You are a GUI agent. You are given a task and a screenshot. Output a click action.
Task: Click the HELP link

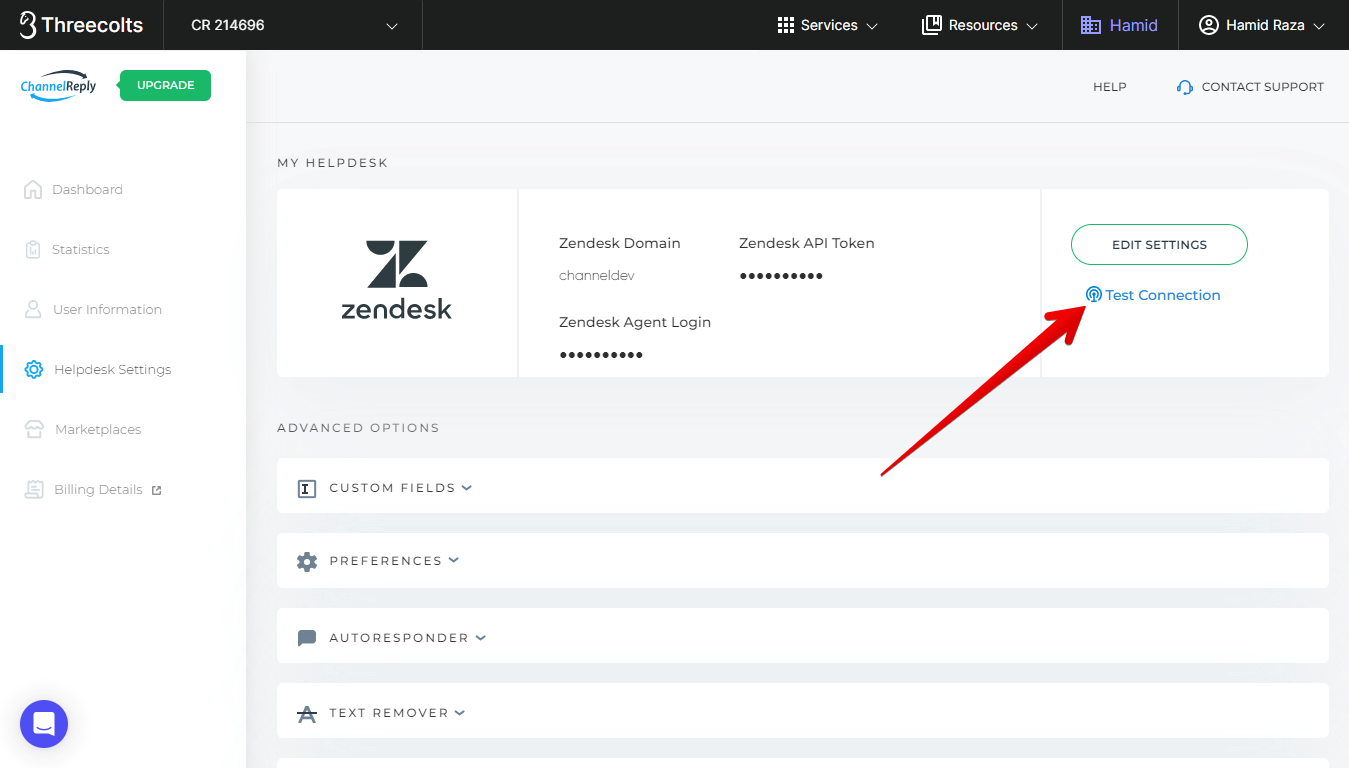coord(1109,87)
